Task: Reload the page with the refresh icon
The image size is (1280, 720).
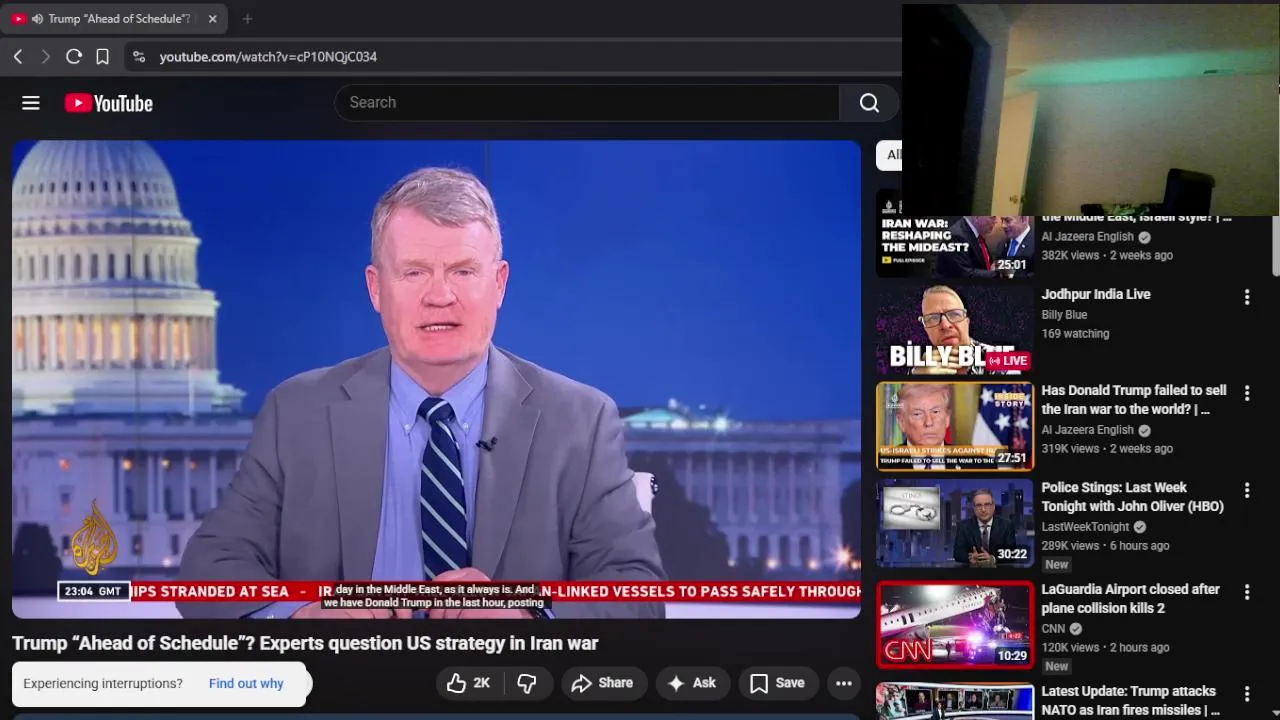Action: 74,57
